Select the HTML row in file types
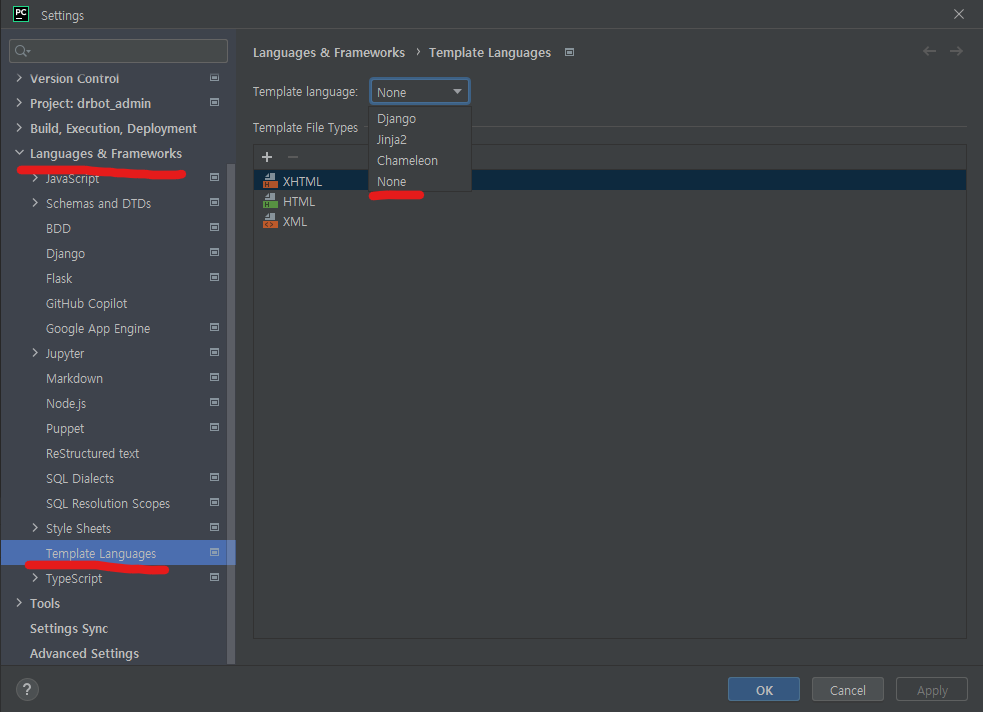The image size is (983, 712). click(610, 201)
